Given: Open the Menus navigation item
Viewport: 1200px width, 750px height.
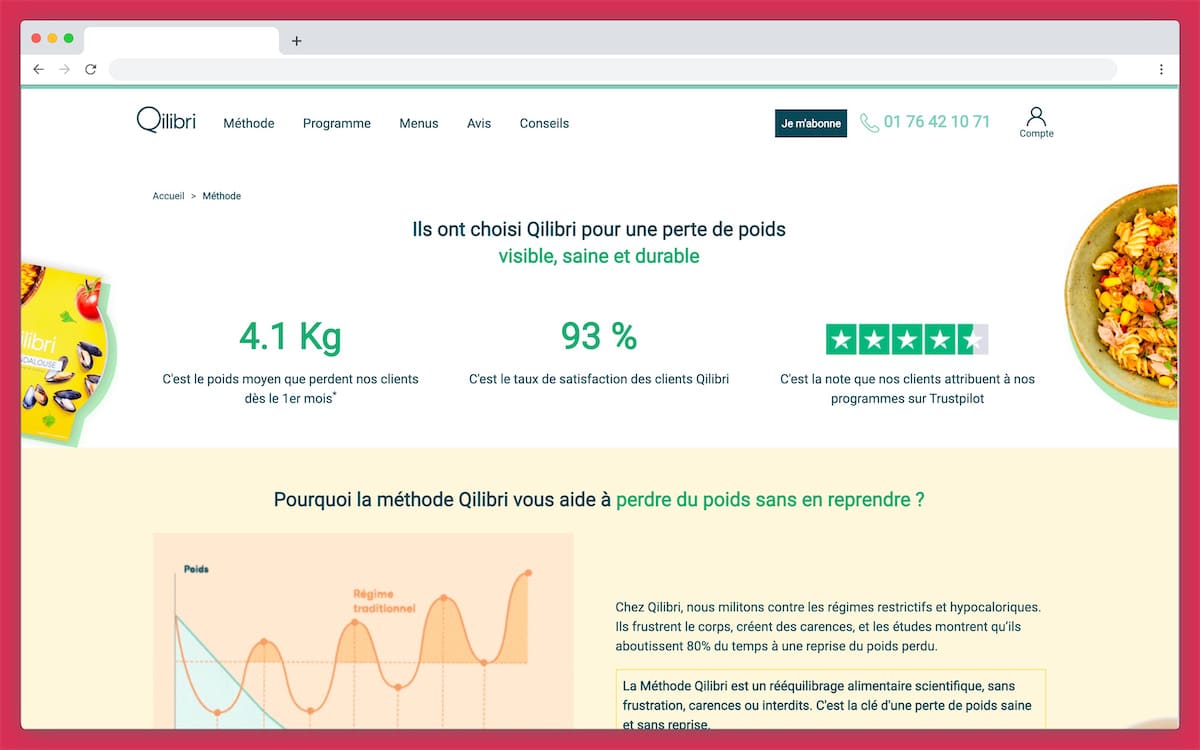Looking at the screenshot, I should [419, 123].
